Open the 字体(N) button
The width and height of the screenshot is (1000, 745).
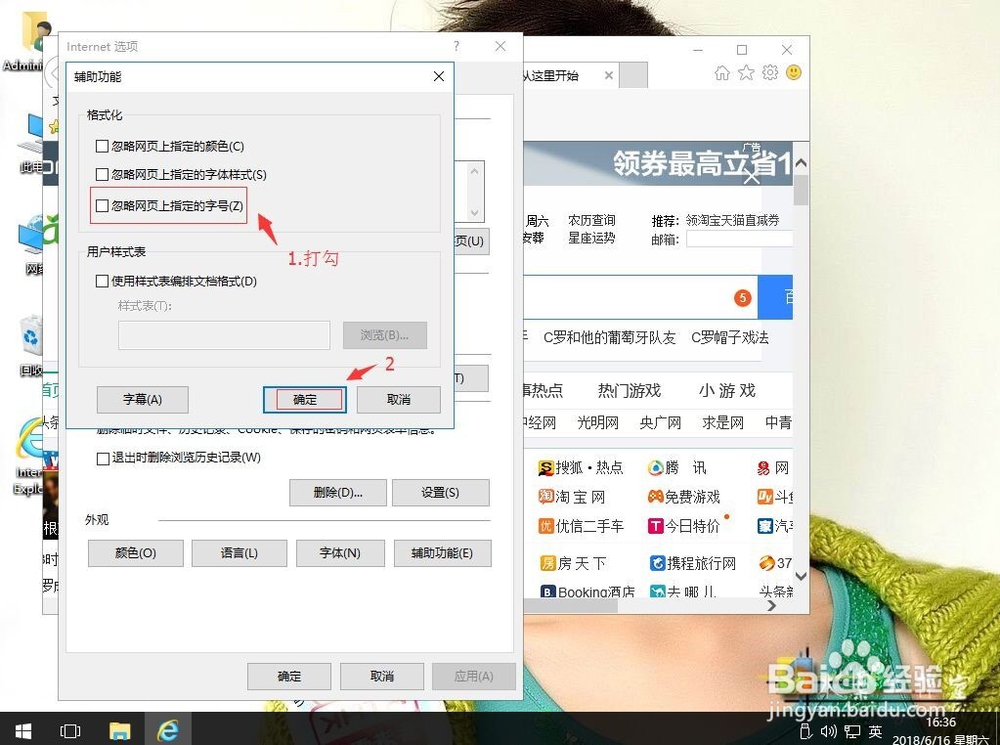click(x=340, y=553)
